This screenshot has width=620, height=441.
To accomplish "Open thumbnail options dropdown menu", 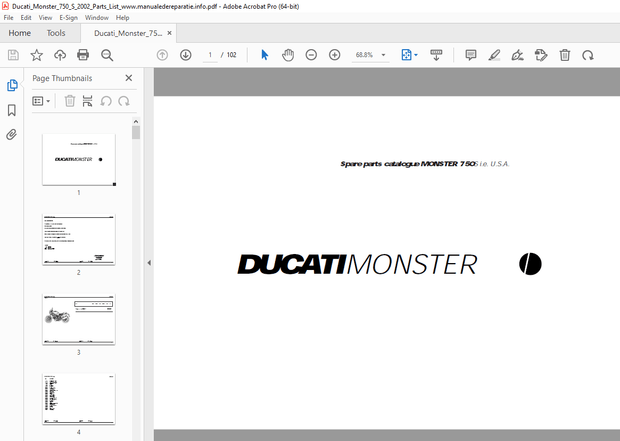I will 42,101.
